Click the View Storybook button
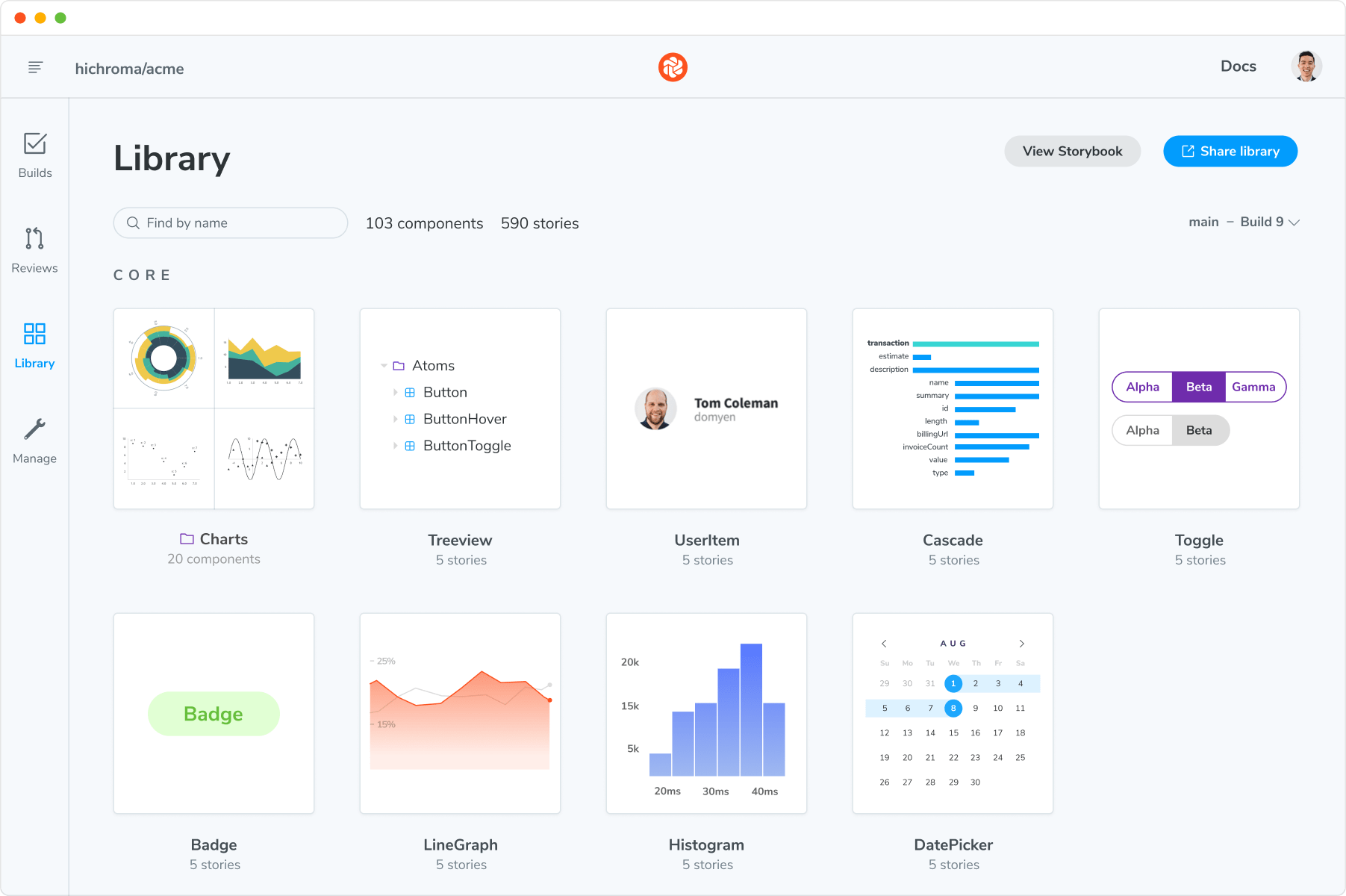The width and height of the screenshot is (1346, 896). [x=1072, y=152]
